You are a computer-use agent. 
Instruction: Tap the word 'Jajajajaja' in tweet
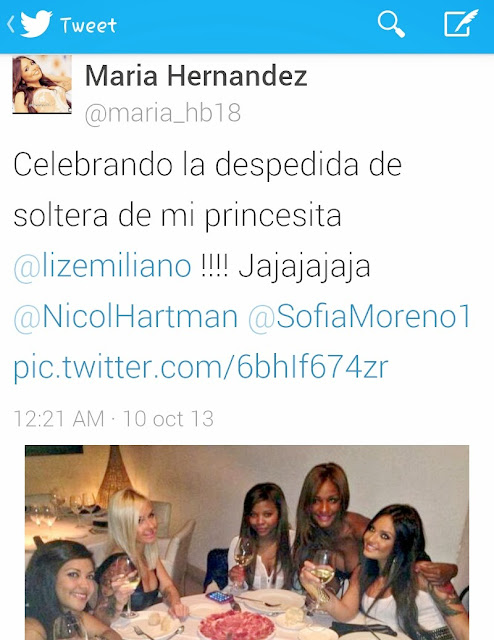305,268
